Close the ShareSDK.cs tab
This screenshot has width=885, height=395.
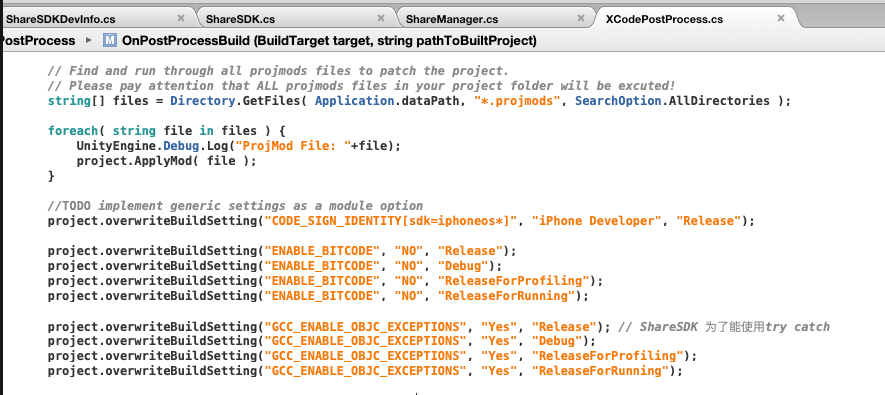pyautogui.click(x=381, y=18)
